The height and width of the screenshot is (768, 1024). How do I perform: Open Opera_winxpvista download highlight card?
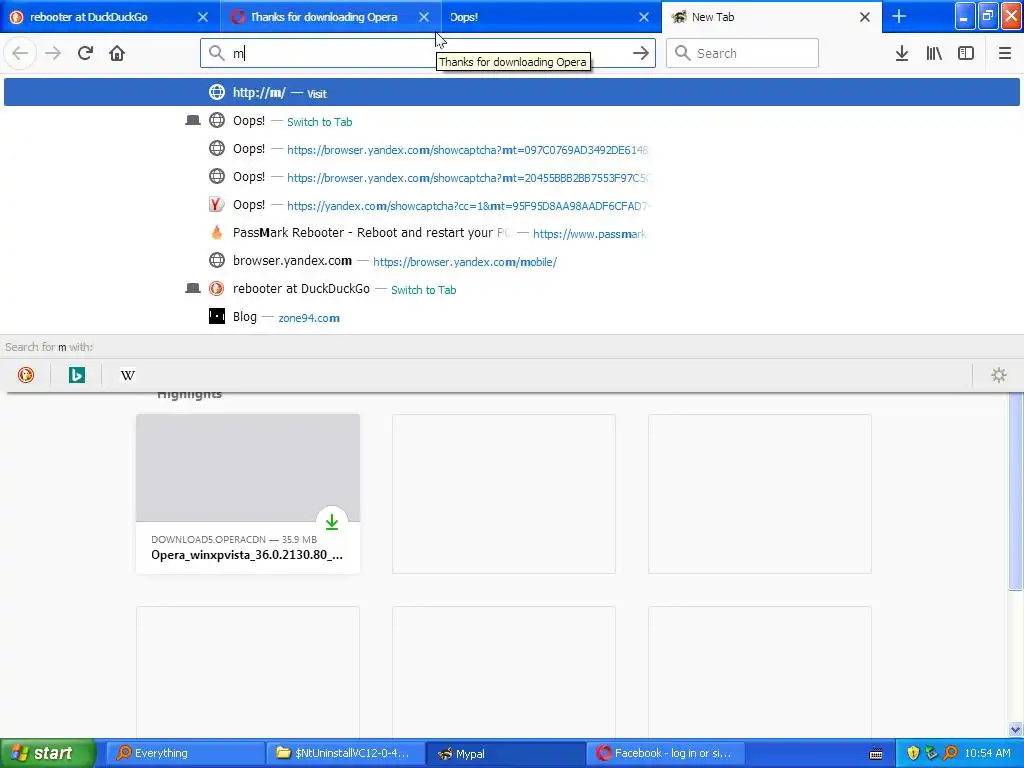pos(248,494)
